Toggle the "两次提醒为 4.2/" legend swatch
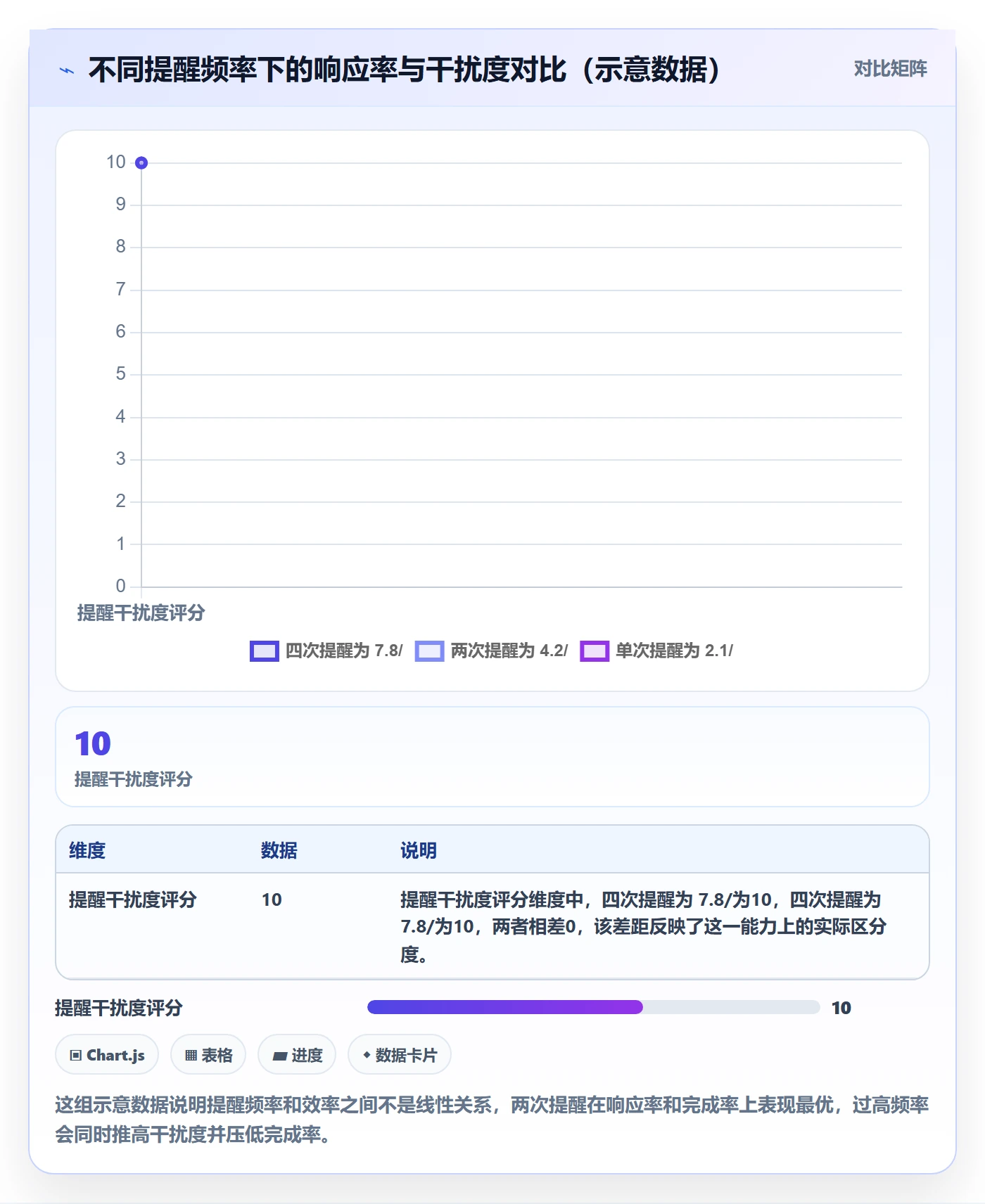 coord(430,651)
